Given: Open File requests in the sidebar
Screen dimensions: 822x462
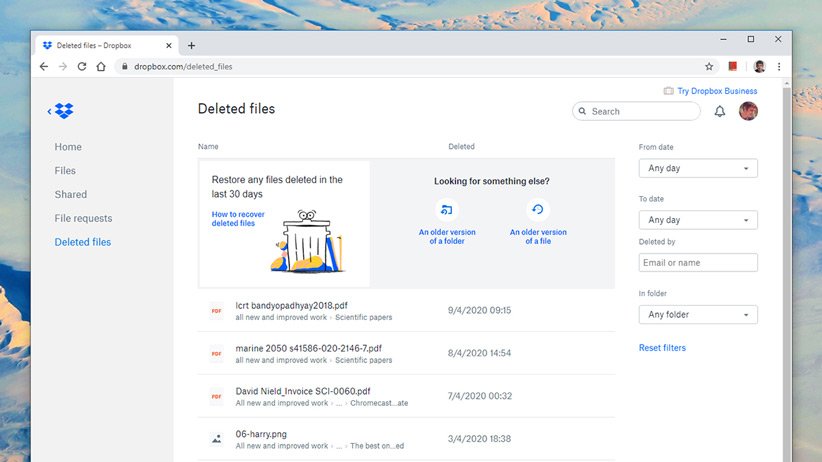Looking at the screenshot, I should [x=83, y=218].
